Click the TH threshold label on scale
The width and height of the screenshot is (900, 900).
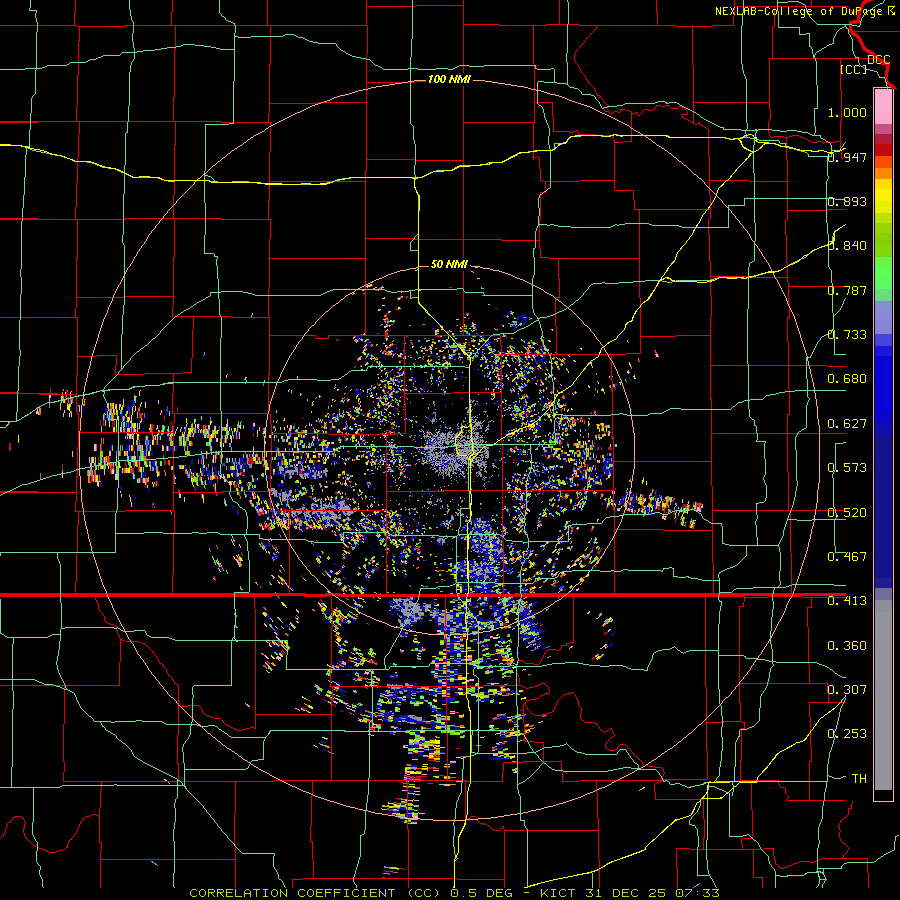click(859, 779)
